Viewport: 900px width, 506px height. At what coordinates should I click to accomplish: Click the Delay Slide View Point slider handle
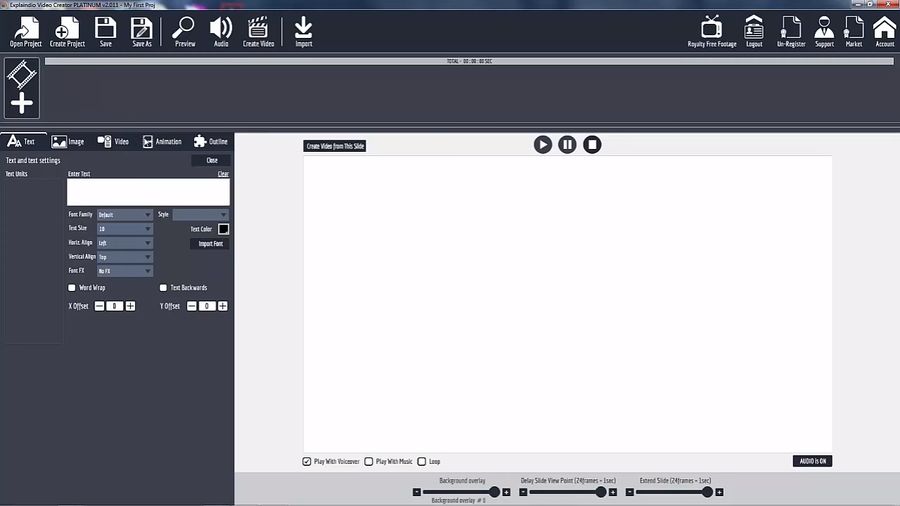[x=600, y=492]
